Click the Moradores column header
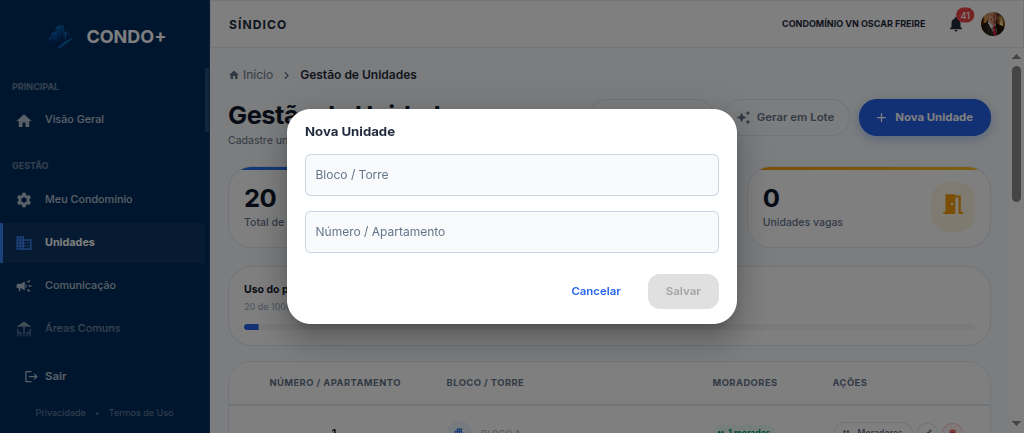 (x=745, y=383)
